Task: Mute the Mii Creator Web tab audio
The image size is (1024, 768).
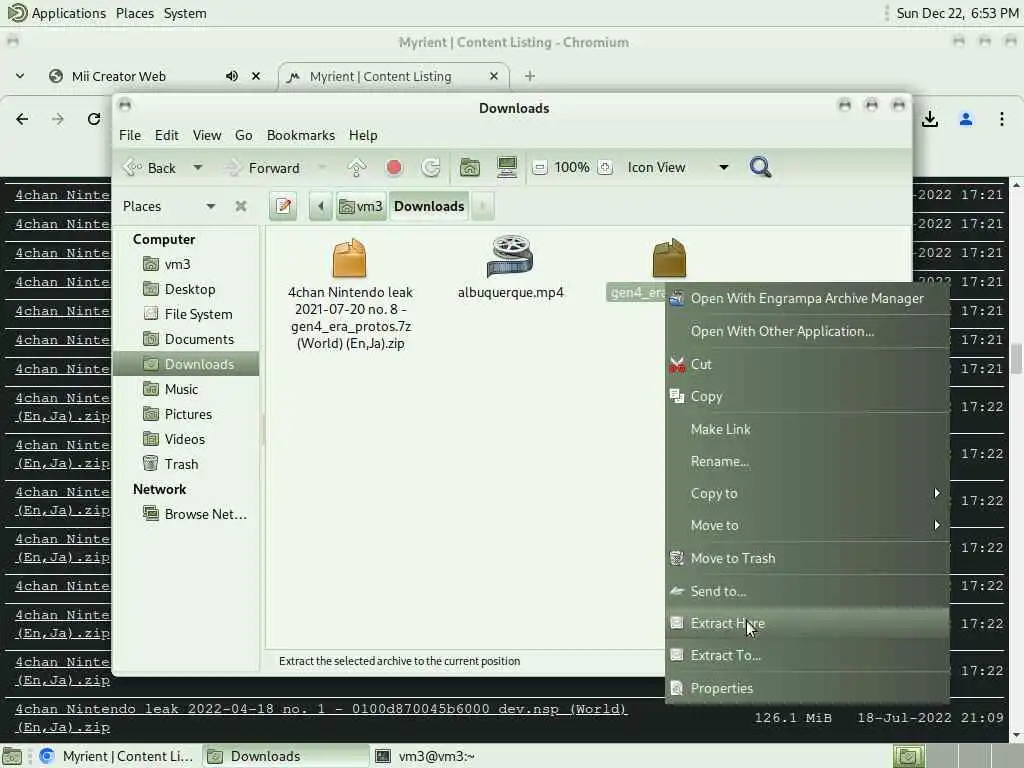Action: [232, 76]
